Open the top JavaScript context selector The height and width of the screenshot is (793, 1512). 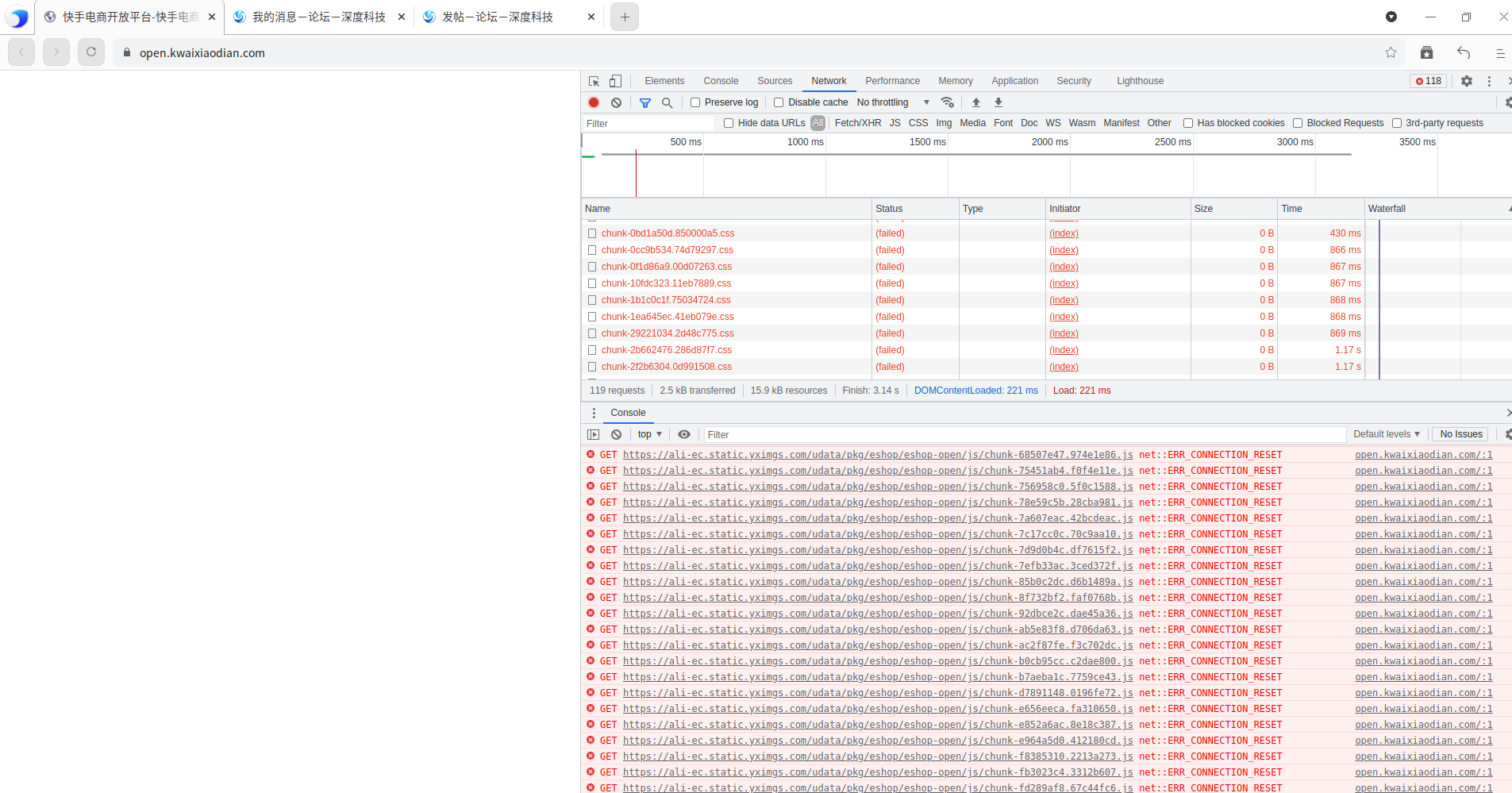coord(649,434)
